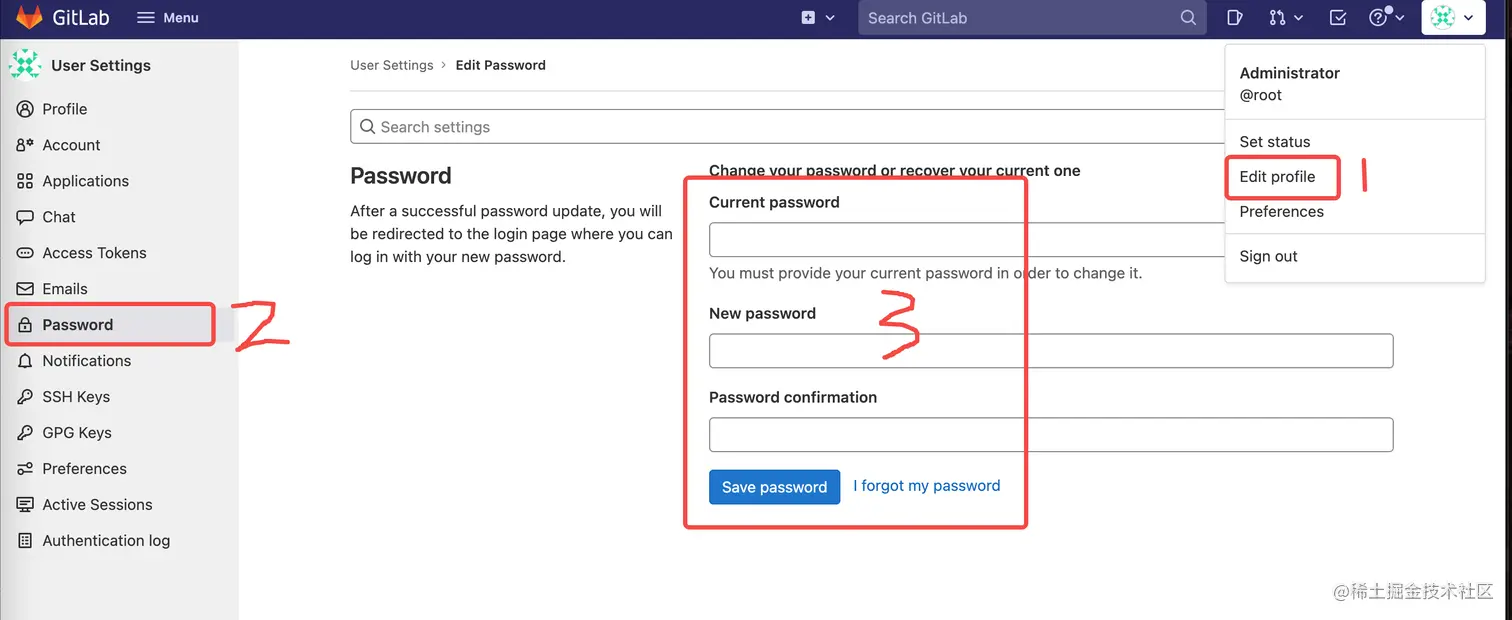1512x620 pixels.
Task: Choose Sign out in user menu
Action: (x=1268, y=256)
